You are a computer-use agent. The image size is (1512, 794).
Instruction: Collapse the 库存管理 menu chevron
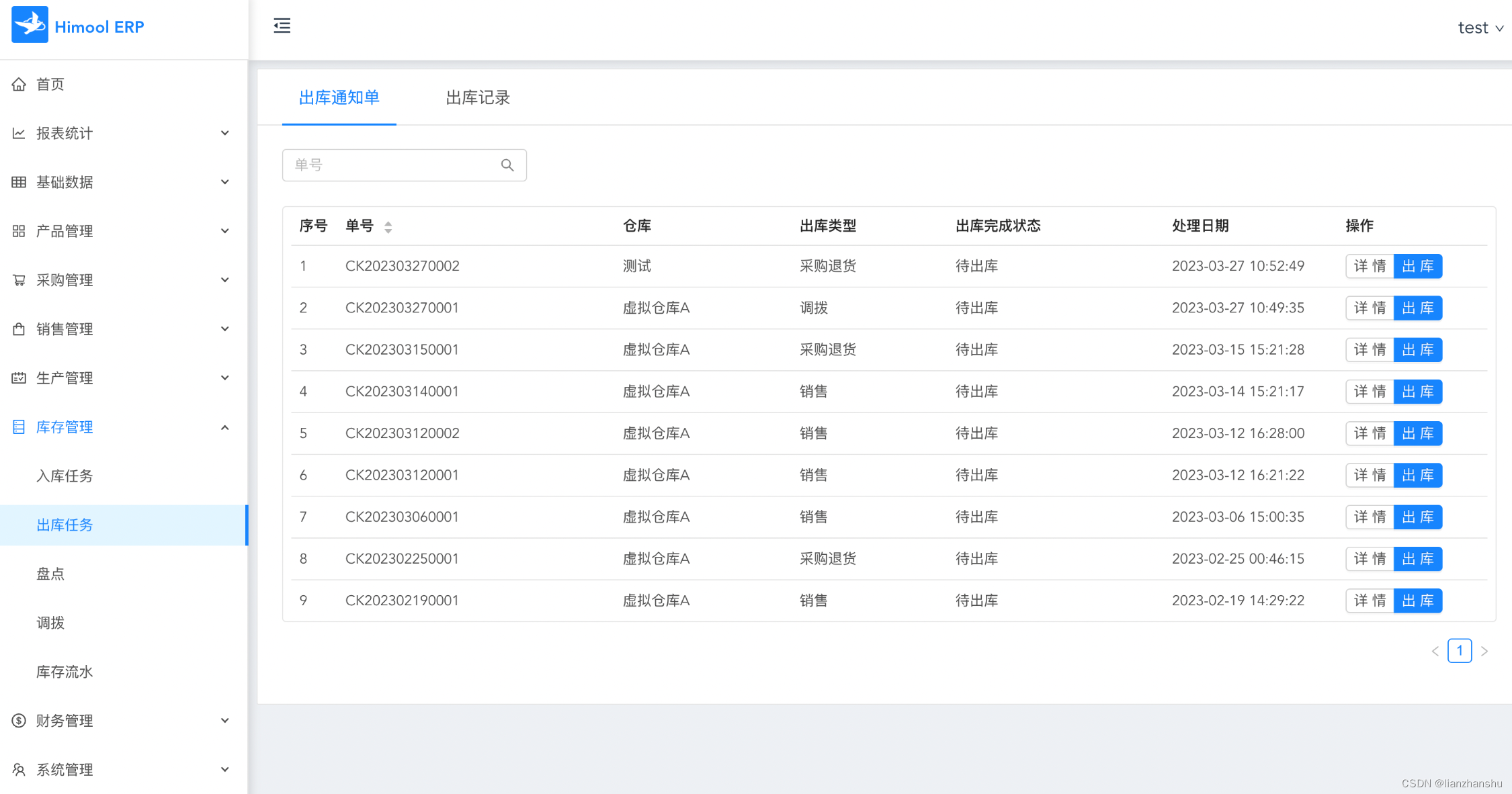[225, 427]
